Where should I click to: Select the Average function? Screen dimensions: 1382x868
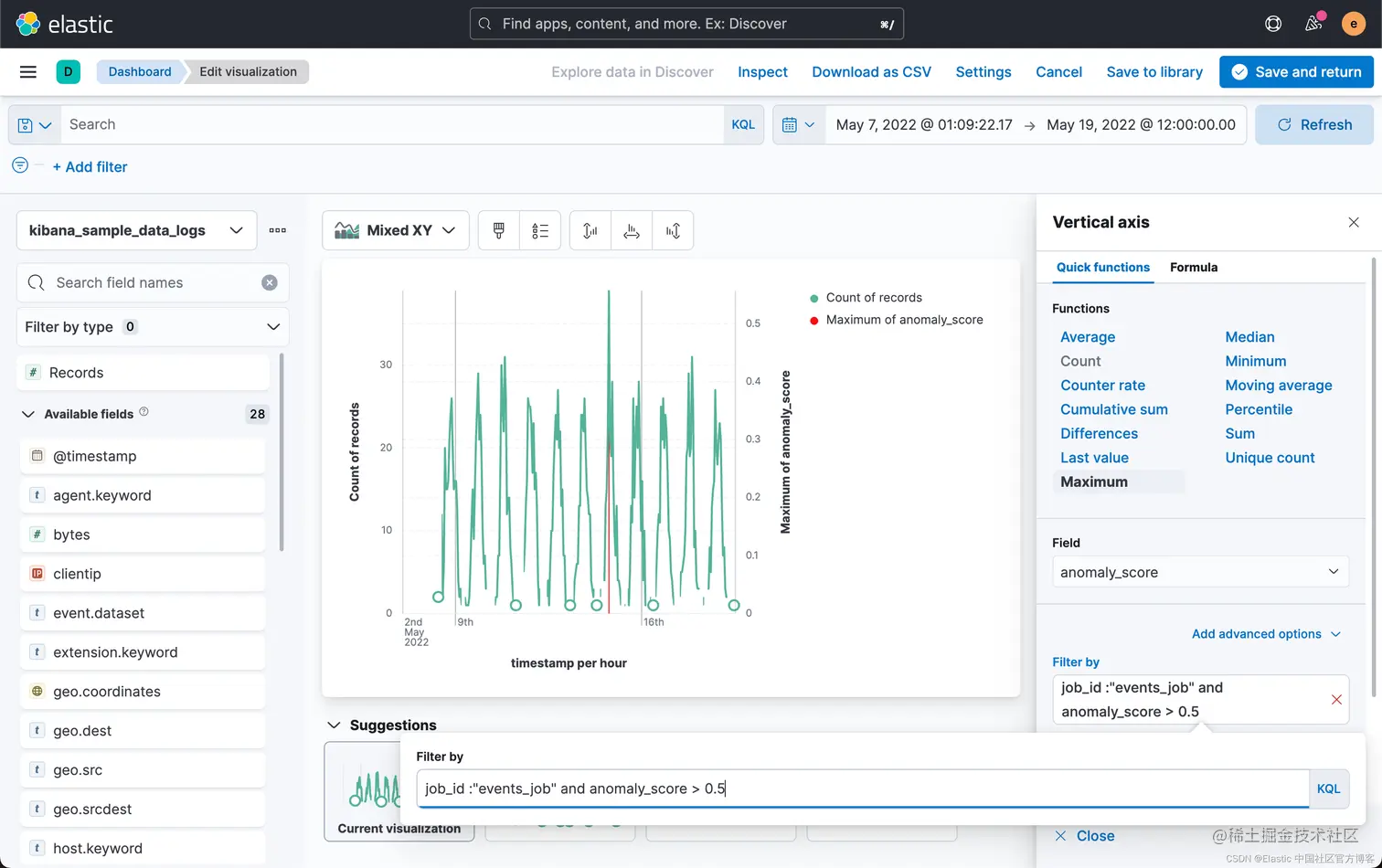(x=1088, y=336)
